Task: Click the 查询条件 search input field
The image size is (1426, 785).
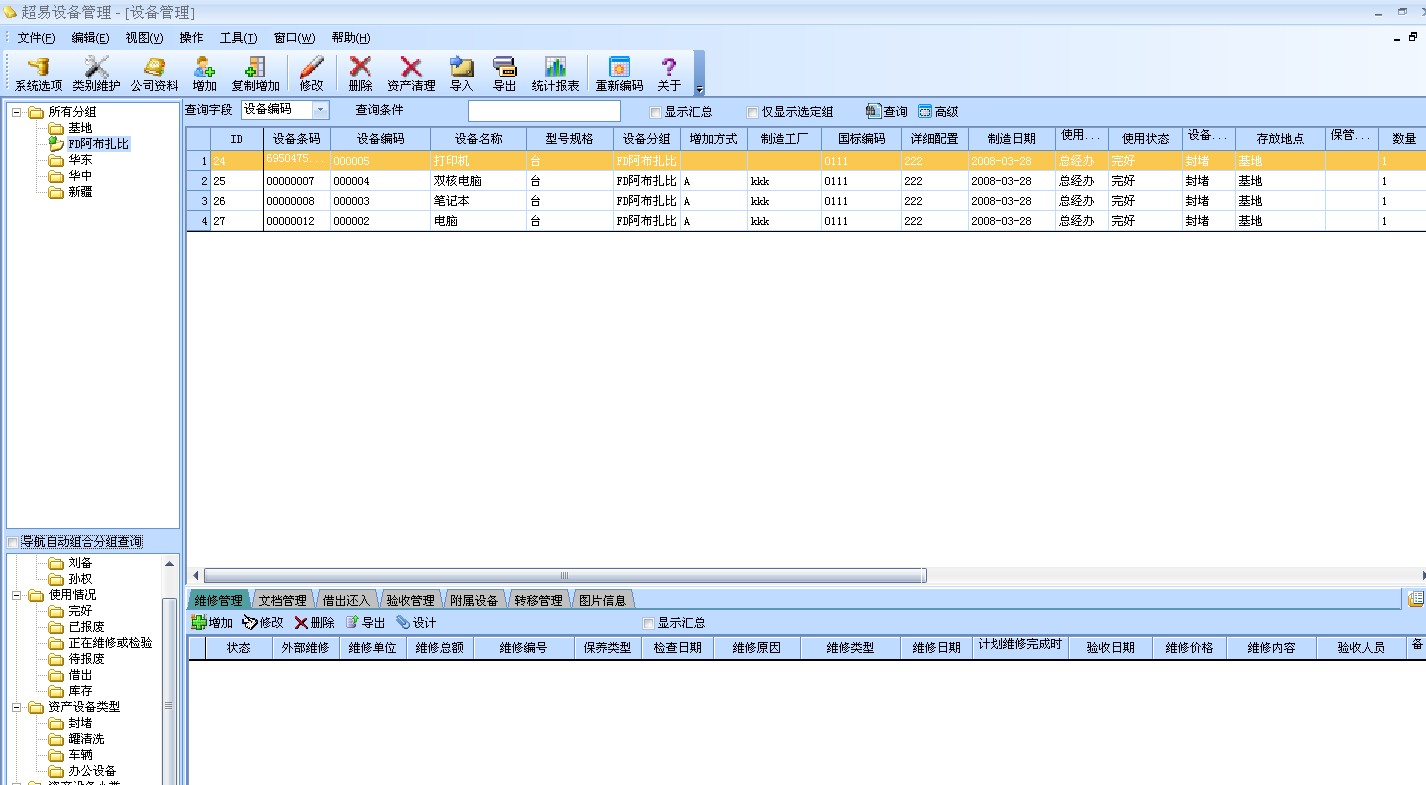Action: (x=544, y=111)
